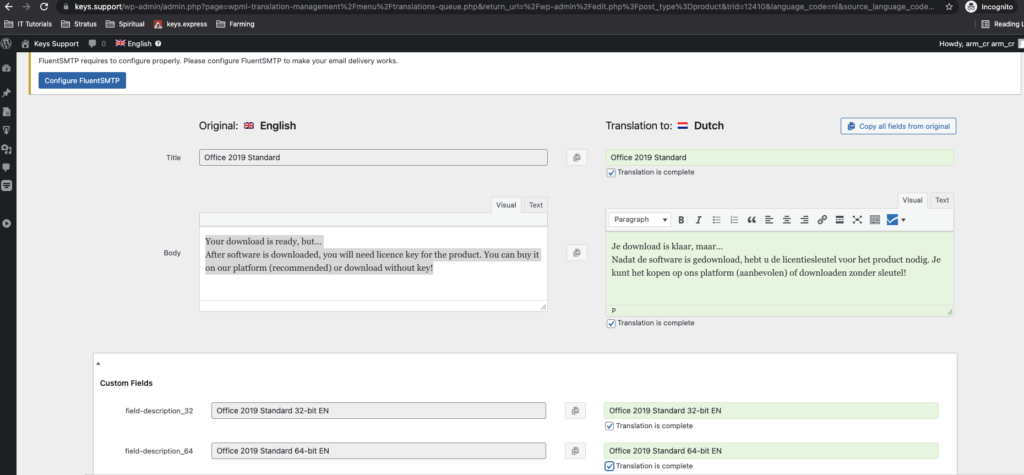Screen dimensions: 1024x475
Task: Center align text in translation editor
Action: click(x=787, y=219)
